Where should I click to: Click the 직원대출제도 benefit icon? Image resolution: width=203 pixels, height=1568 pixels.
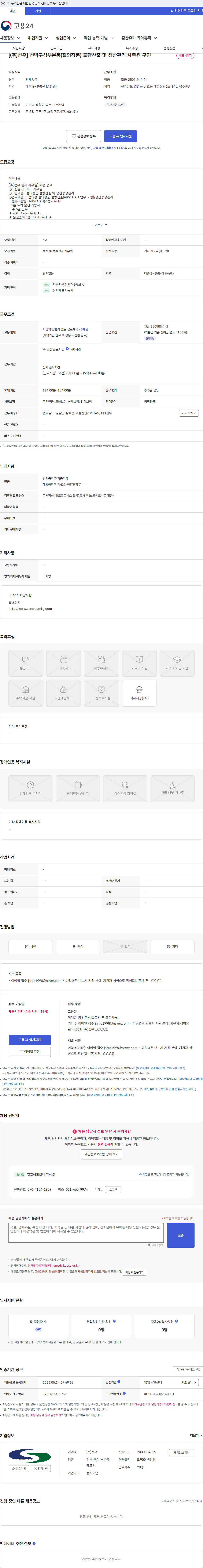(63, 693)
